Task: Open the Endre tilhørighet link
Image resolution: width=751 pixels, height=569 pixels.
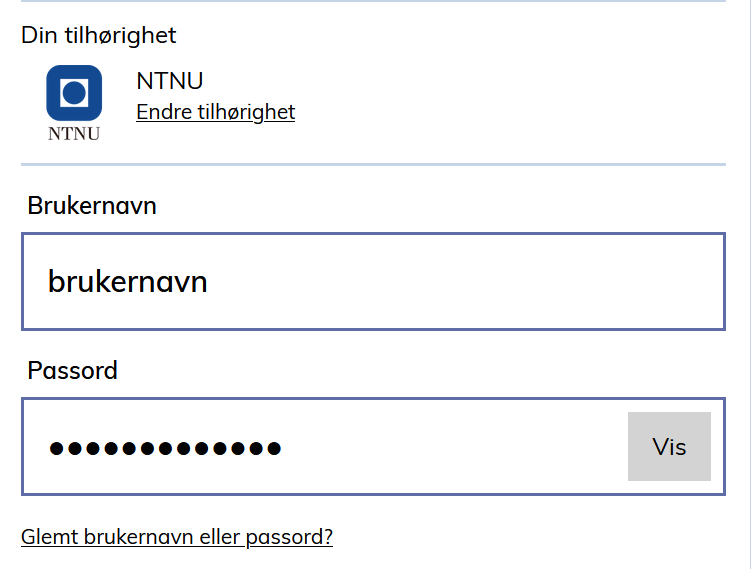Action: [216, 112]
